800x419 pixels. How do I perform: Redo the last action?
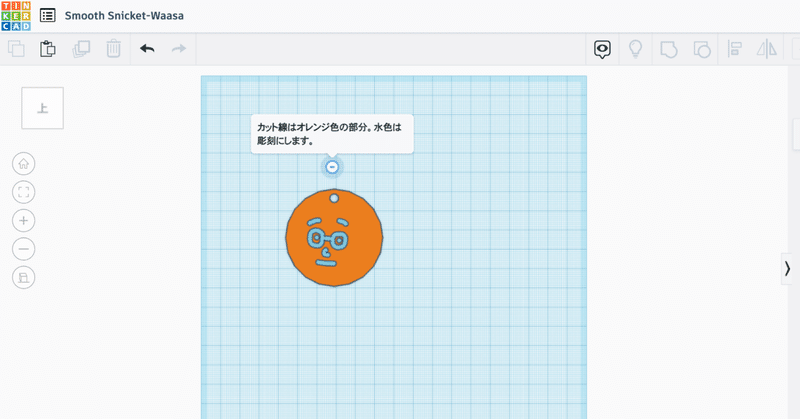click(x=179, y=48)
